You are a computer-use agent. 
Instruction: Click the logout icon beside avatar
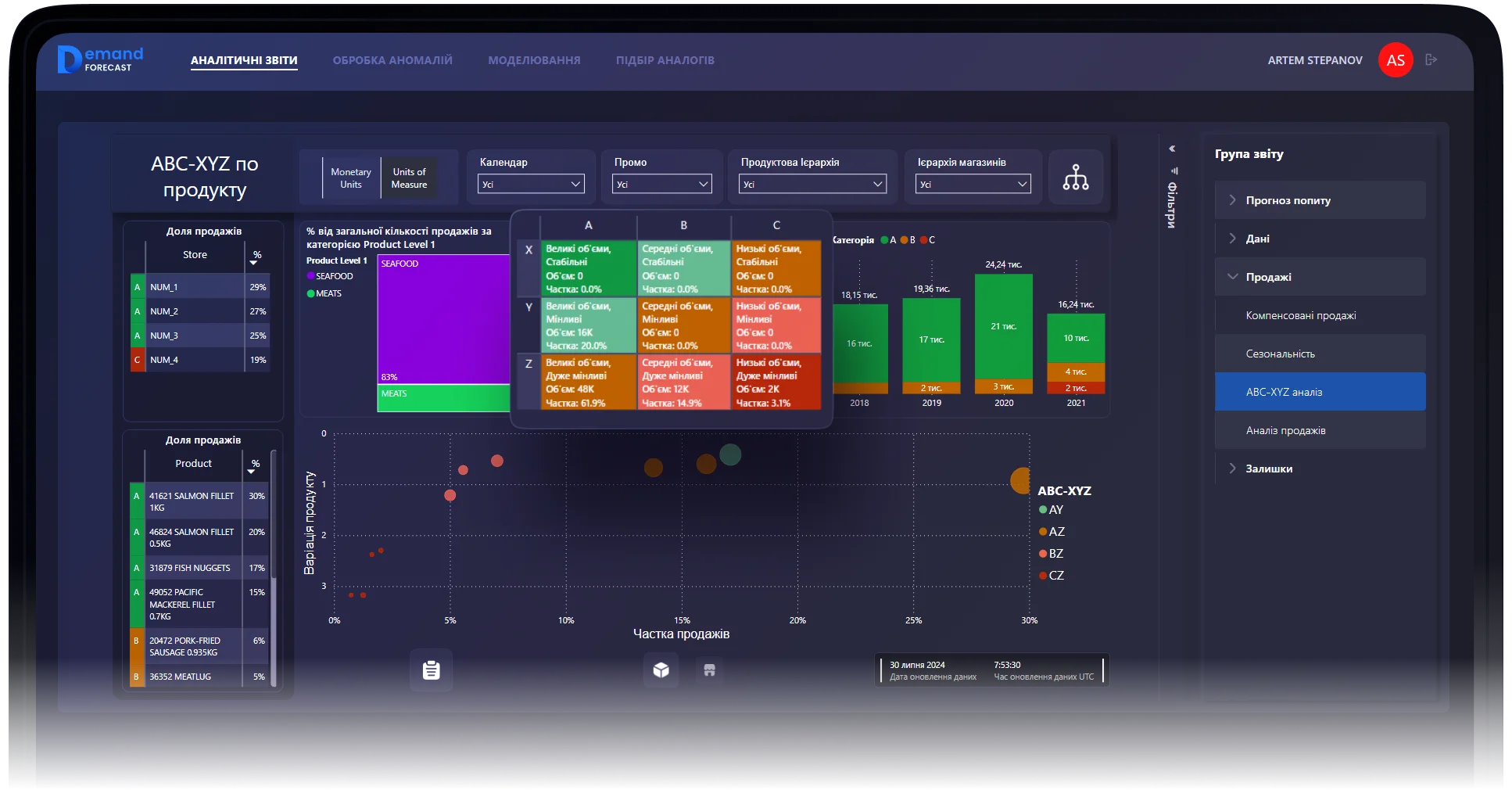click(1431, 59)
